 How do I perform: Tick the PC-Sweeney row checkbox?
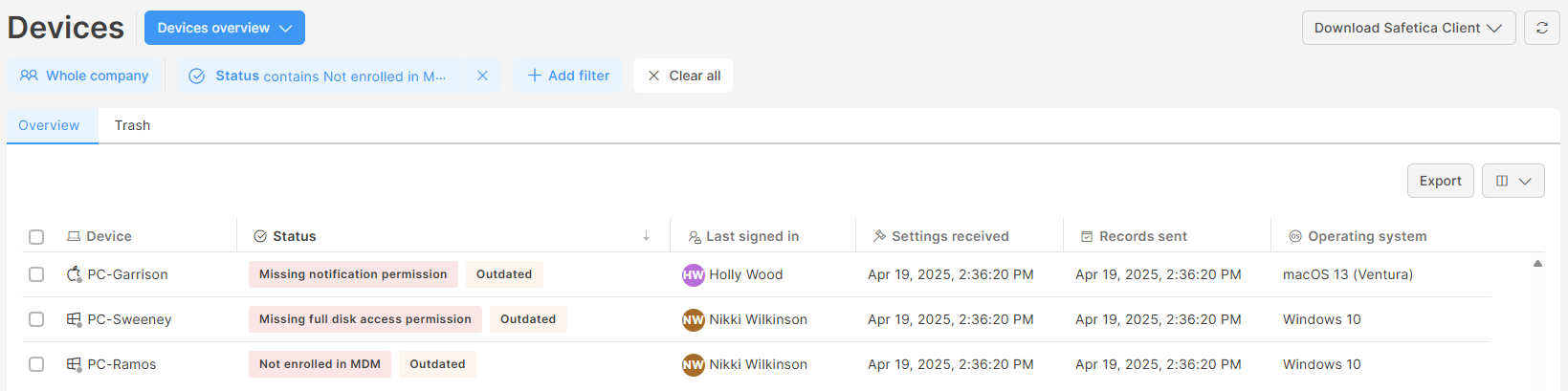click(36, 319)
